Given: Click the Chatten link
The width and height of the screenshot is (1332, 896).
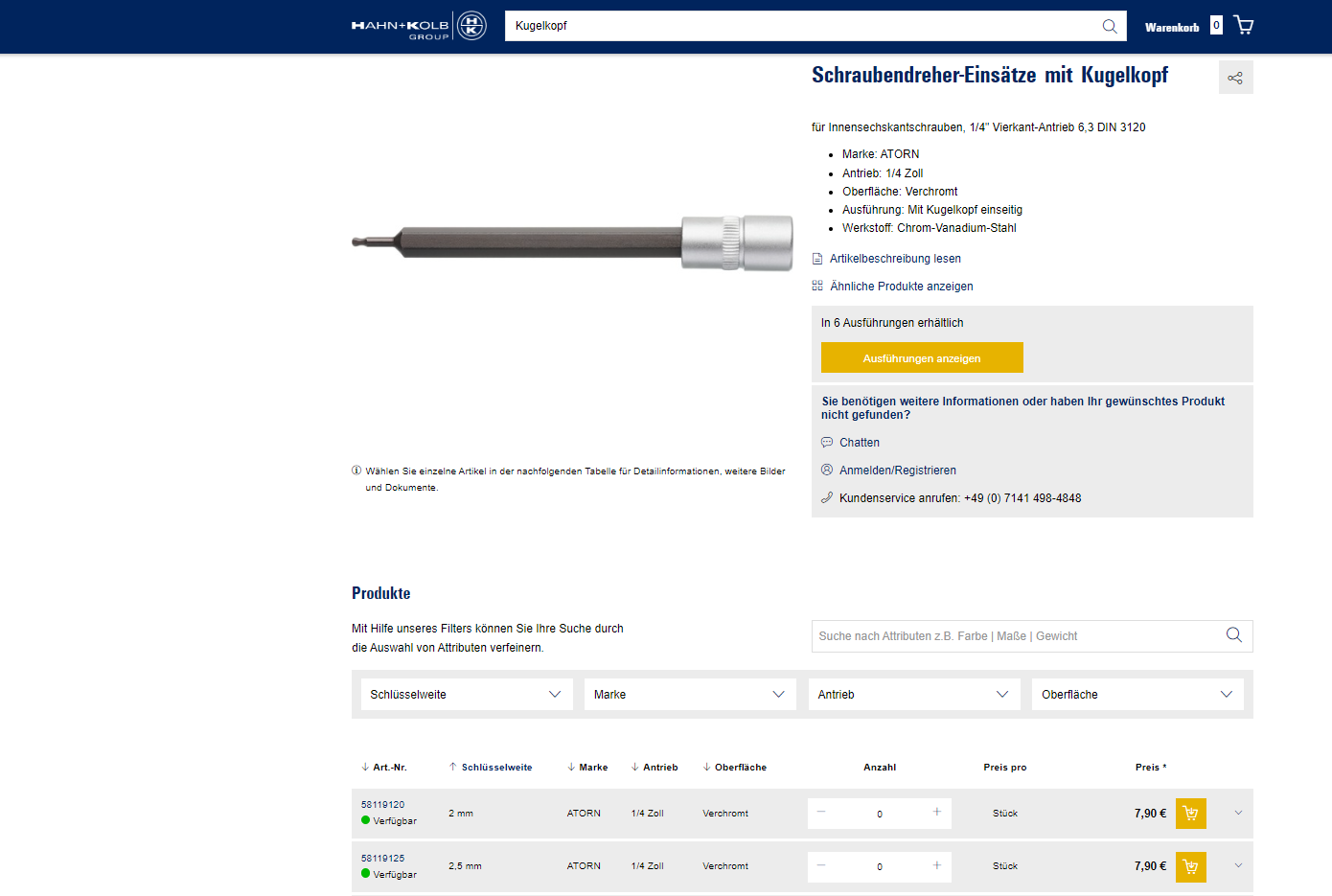Looking at the screenshot, I should pyautogui.click(x=859, y=443).
